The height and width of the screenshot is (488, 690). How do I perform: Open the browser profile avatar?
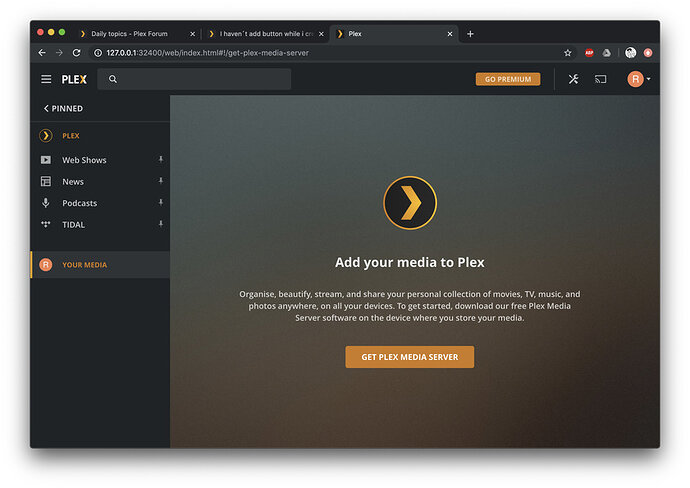point(631,53)
